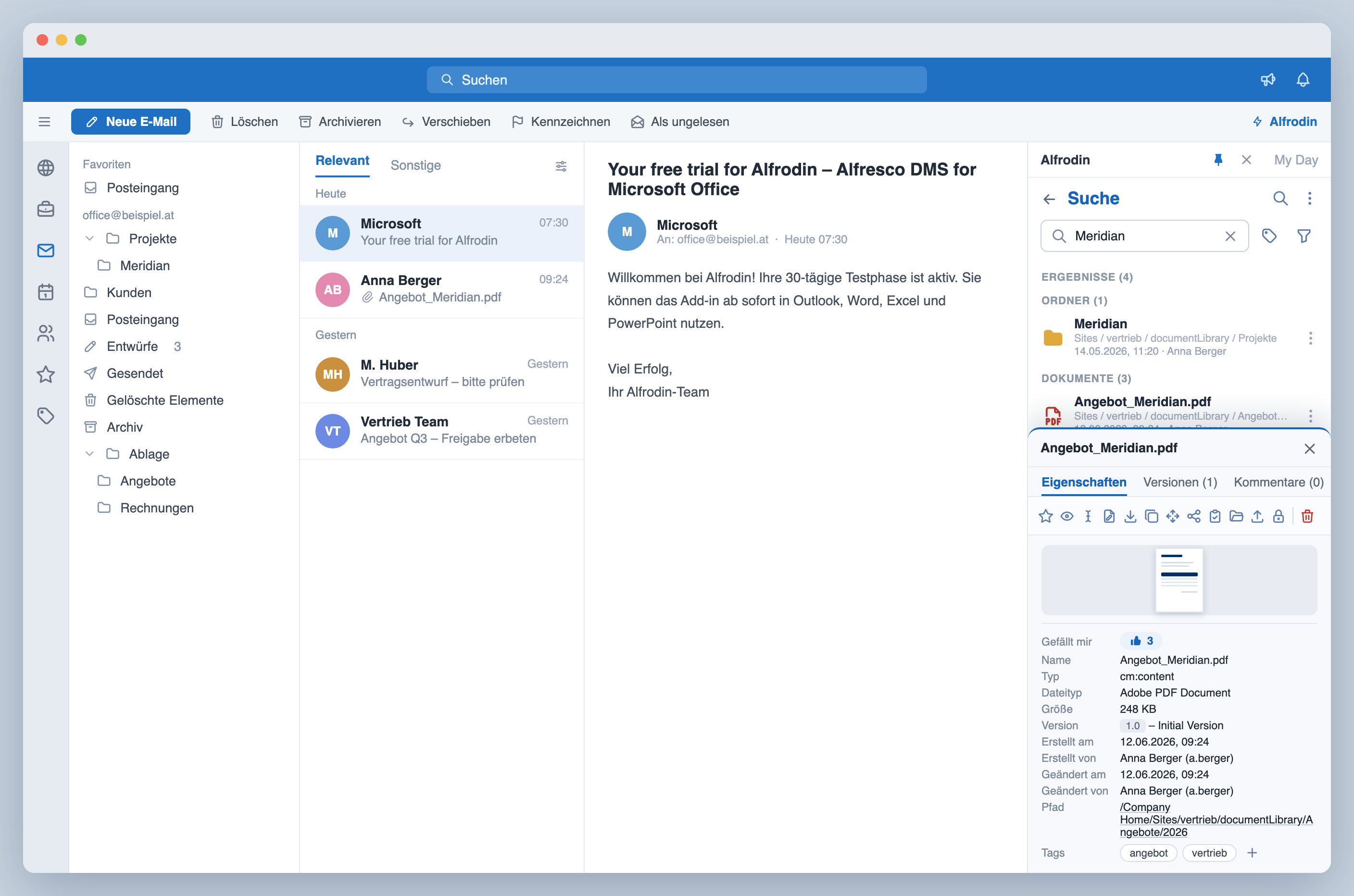Viewport: 1354px width, 896px height.
Task: Collapse the Ablage folder chevron
Action: (90, 454)
